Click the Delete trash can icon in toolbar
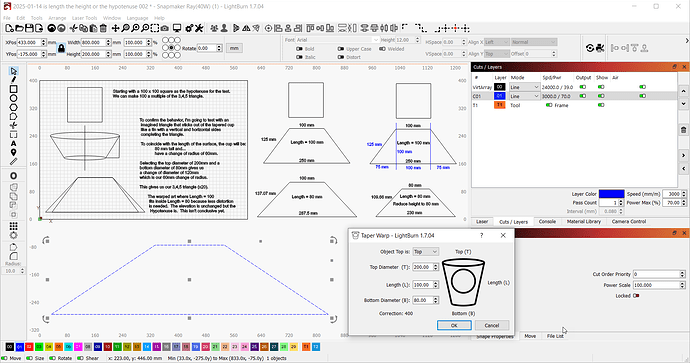690x363 pixels. pos(103,29)
